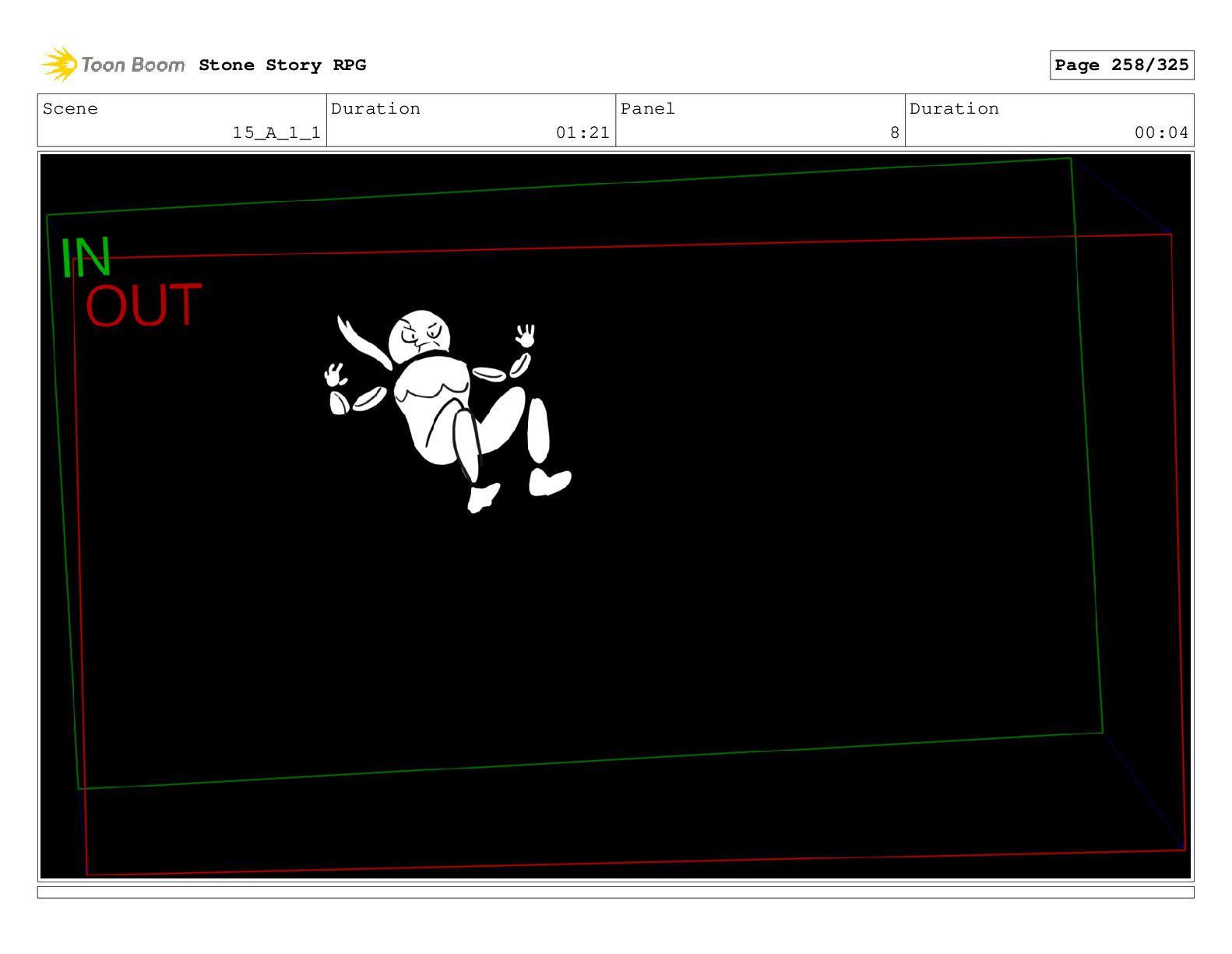Click the red 'OUT' camera label
The width and height of the screenshot is (1232, 954).
click(143, 305)
